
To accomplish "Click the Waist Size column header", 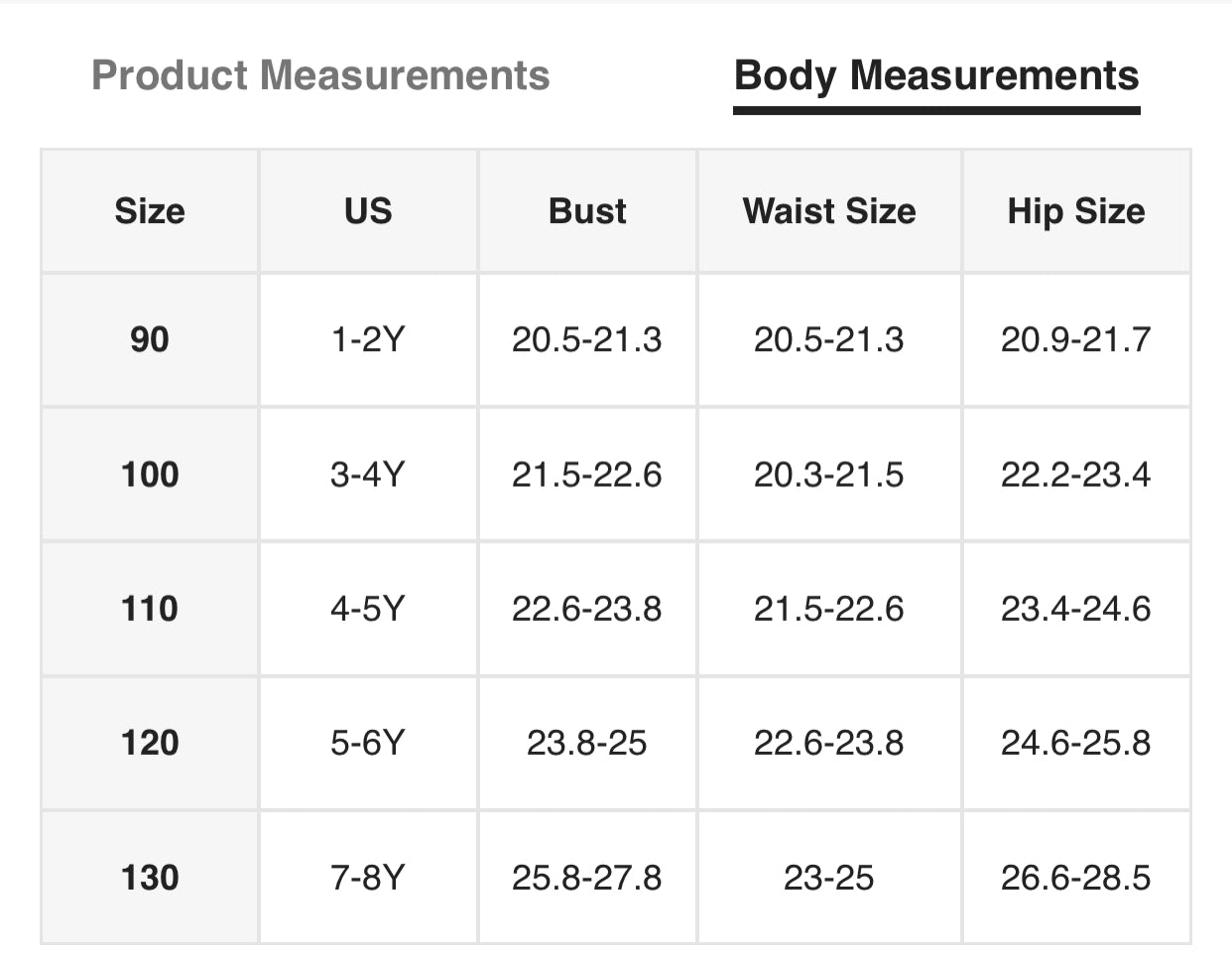I will point(829,211).
